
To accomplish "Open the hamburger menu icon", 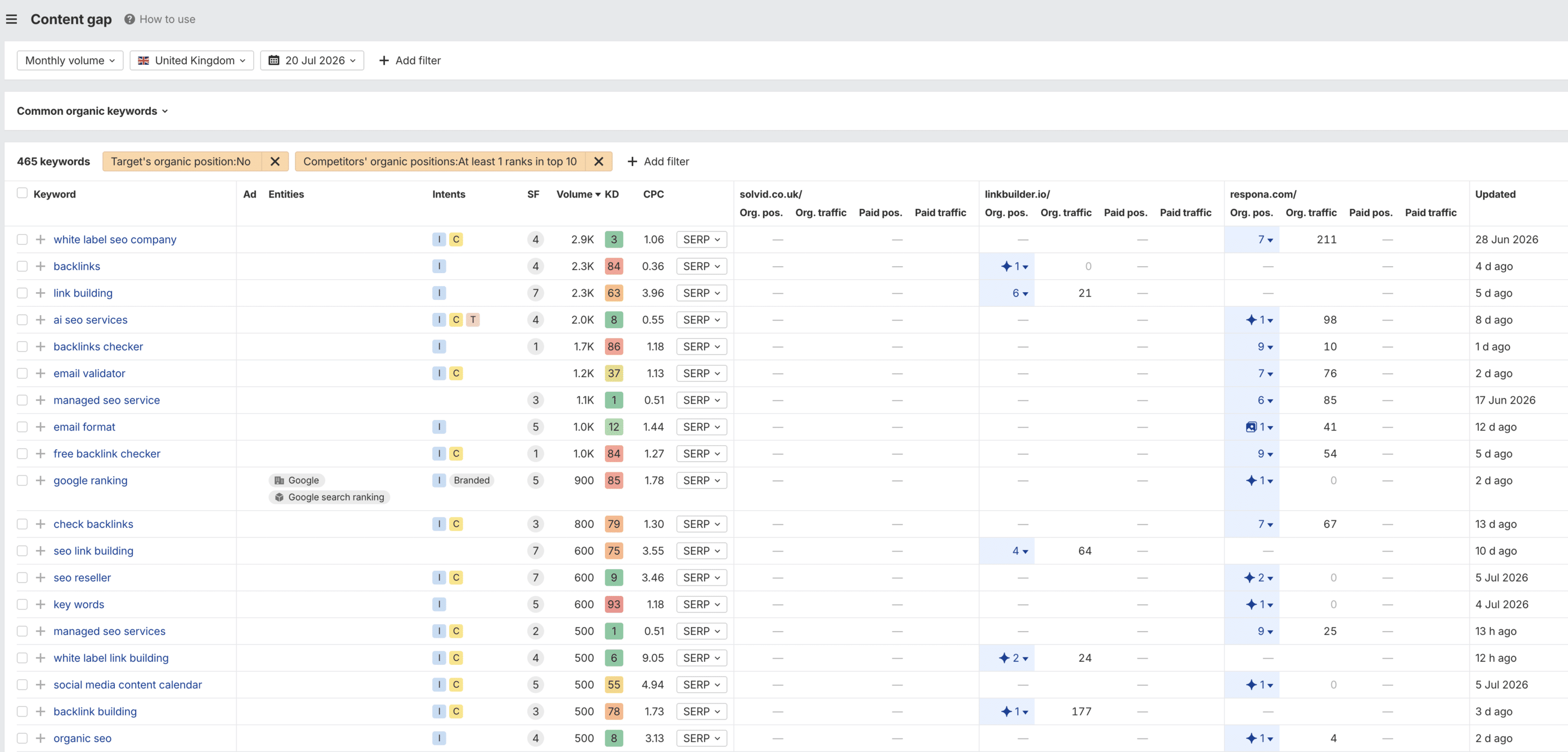I will click(11, 20).
